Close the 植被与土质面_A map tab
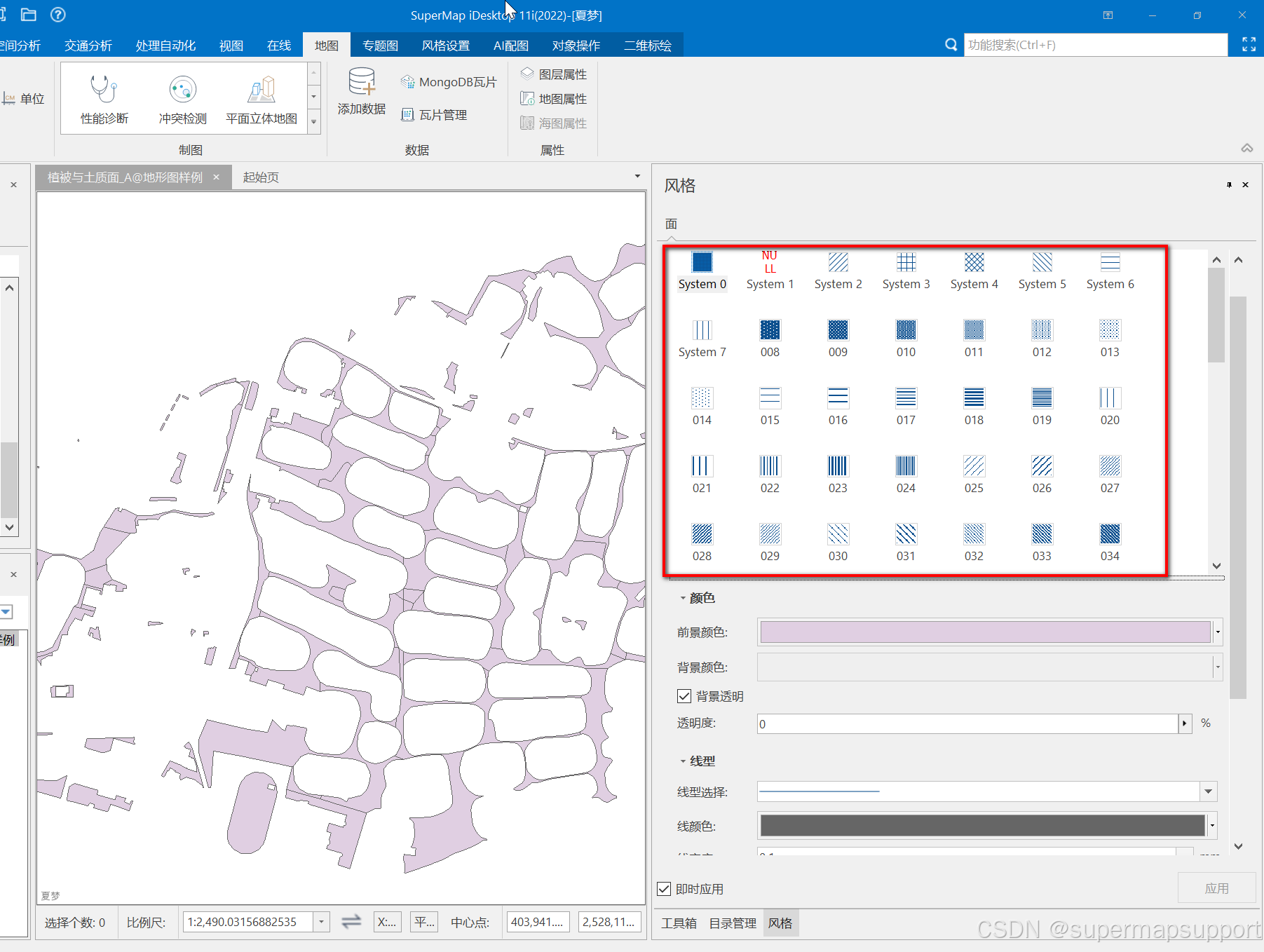This screenshot has width=1264, height=952. [217, 177]
